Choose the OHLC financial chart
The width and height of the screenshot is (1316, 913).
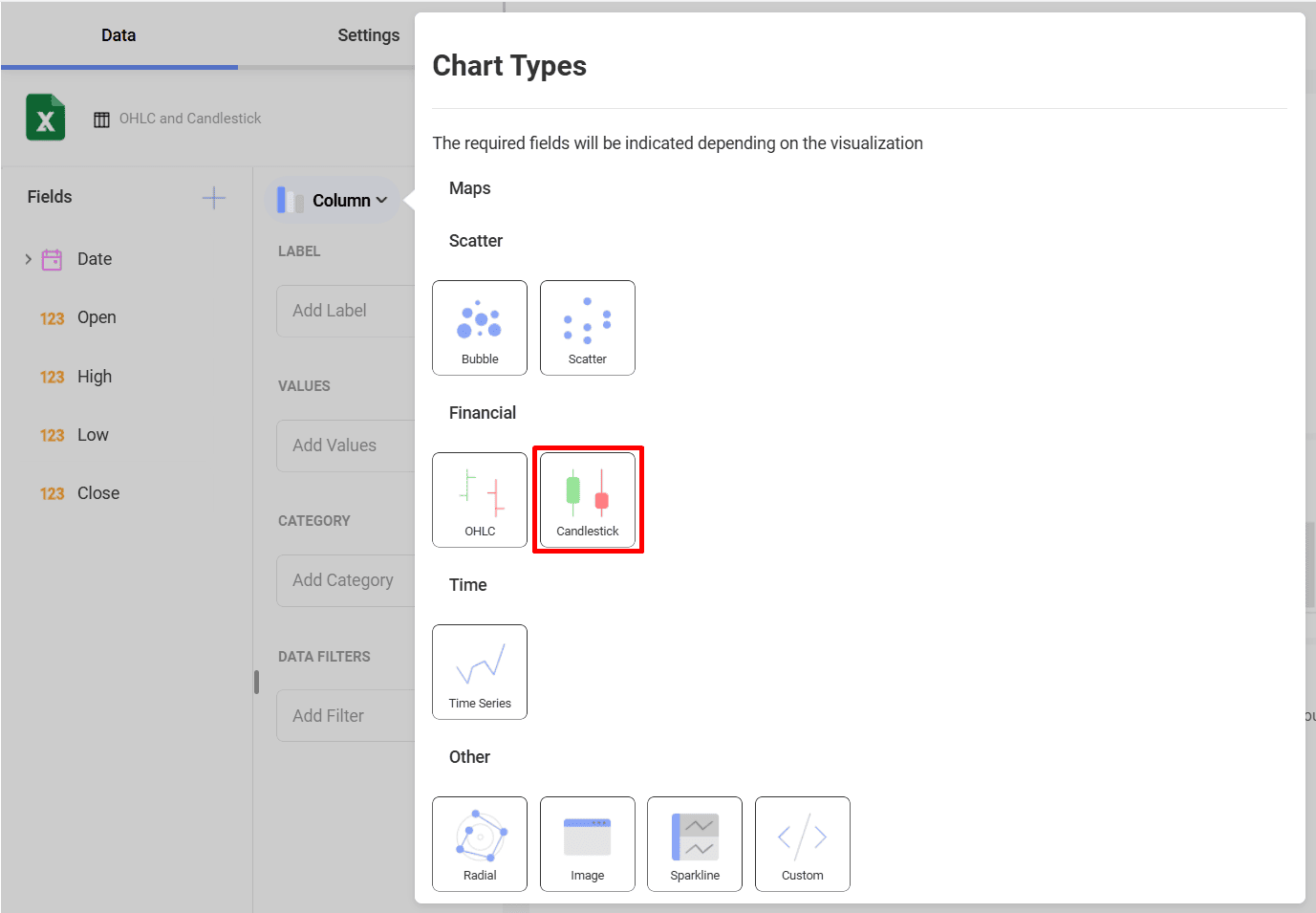coord(480,500)
